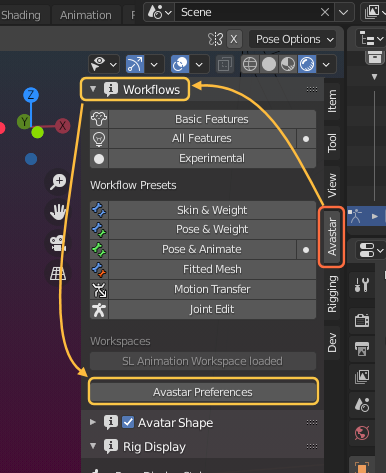
Task: Click the Scene name field
Action: [x=246, y=12]
